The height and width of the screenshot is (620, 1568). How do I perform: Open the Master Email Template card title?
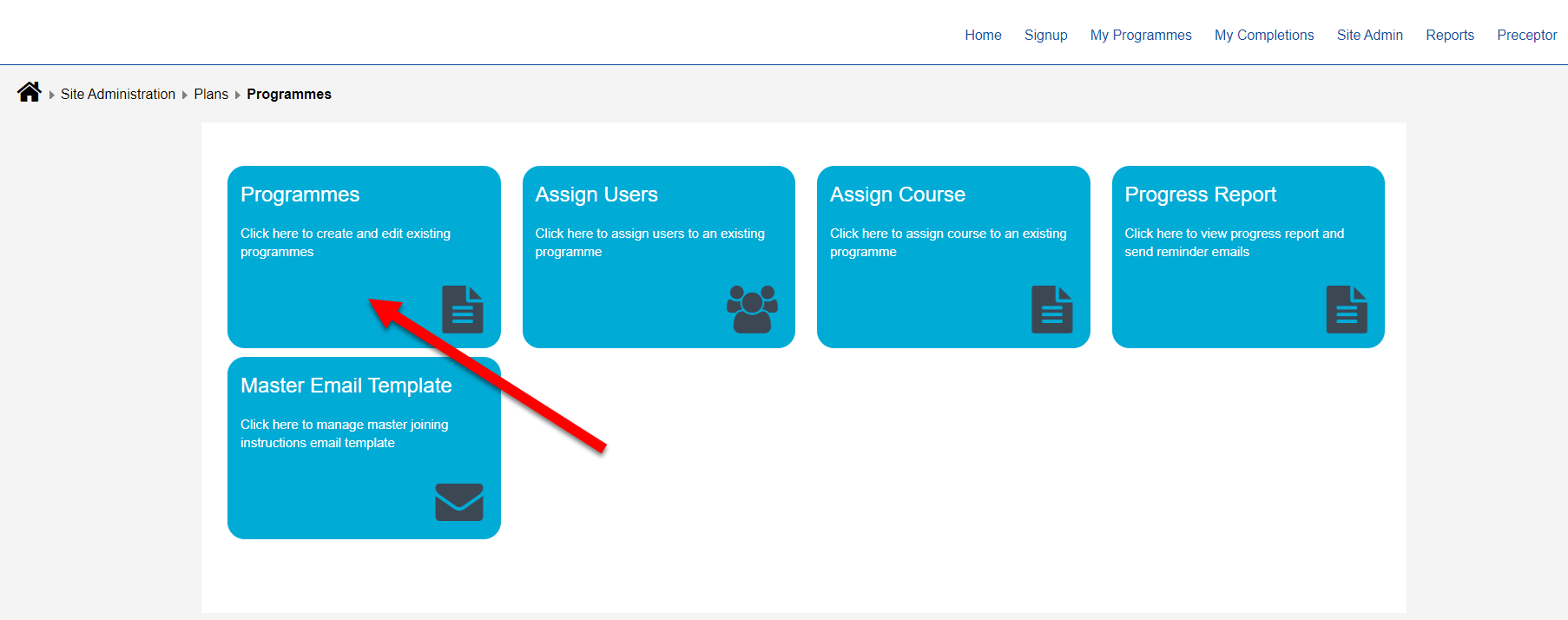coord(346,386)
